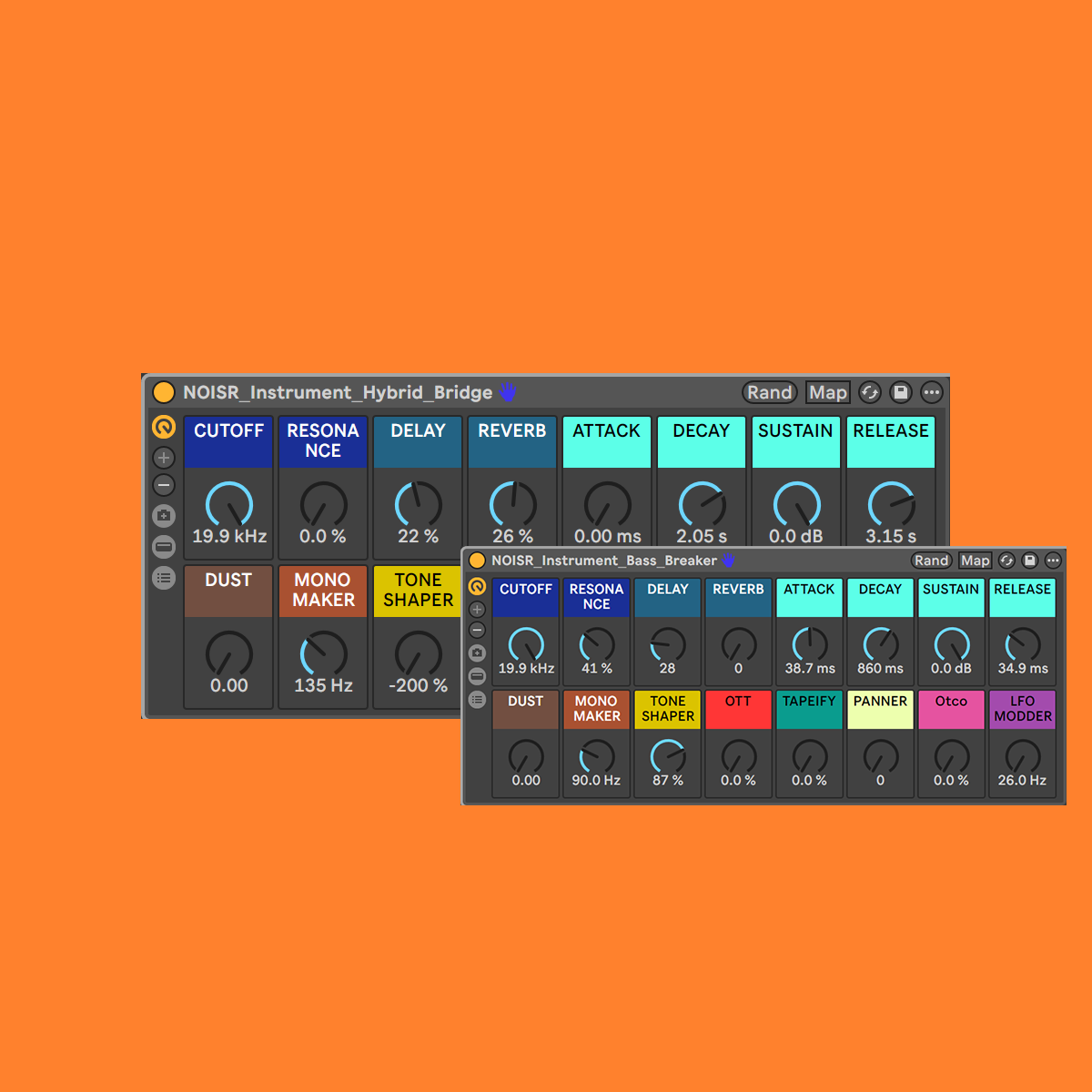Image resolution: width=1092 pixels, height=1092 pixels.
Task: Click the hot-swap preset icon on Hybrid_Bridge rack
Action: [869, 392]
